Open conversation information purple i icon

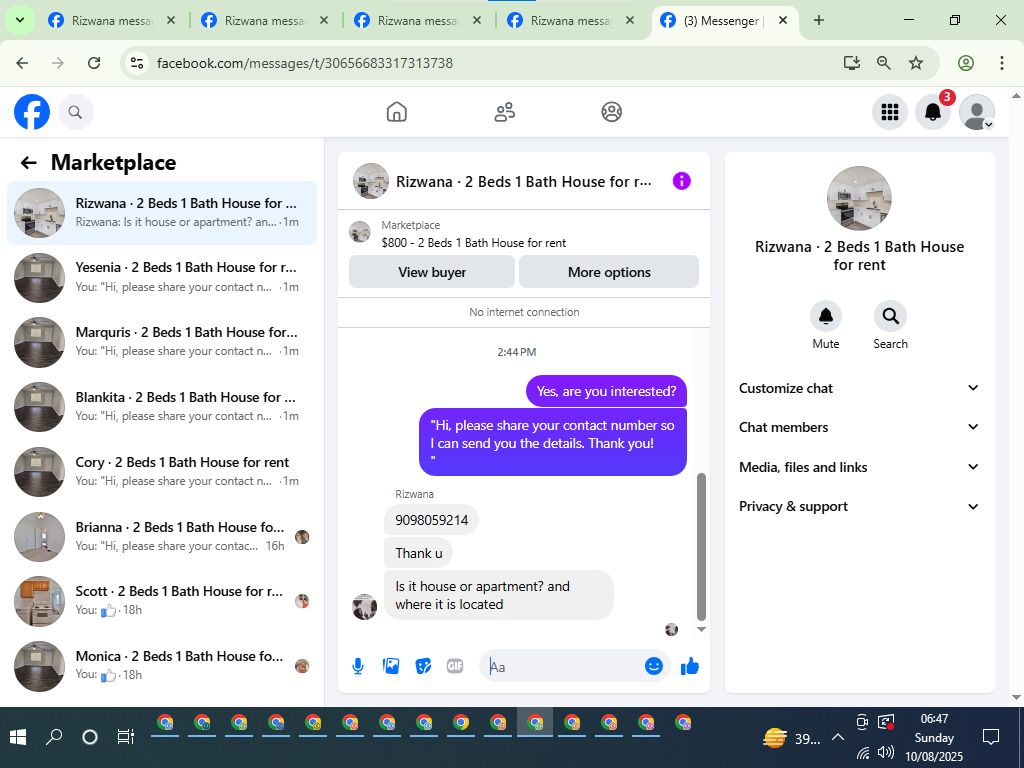pos(681,181)
